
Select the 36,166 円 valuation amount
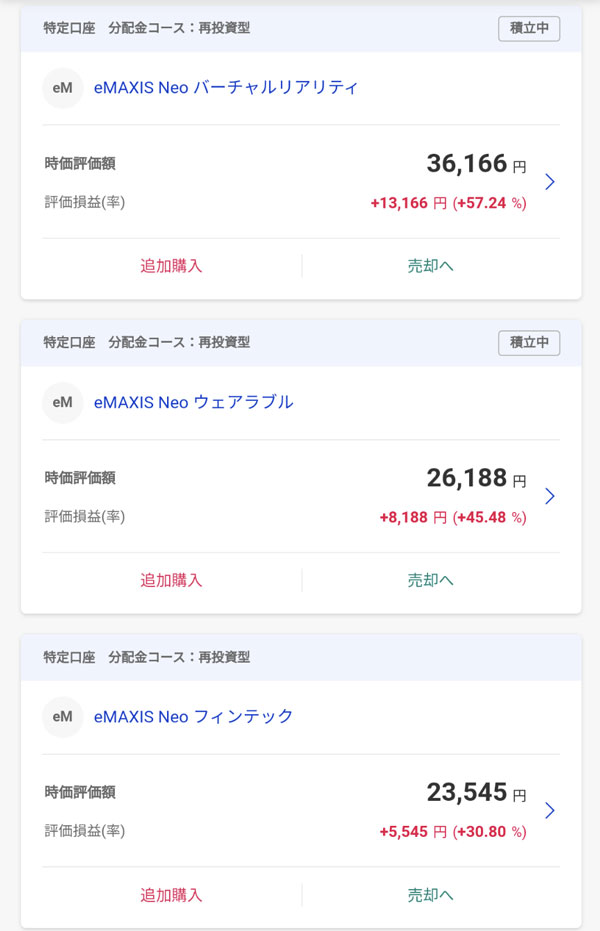(x=475, y=164)
